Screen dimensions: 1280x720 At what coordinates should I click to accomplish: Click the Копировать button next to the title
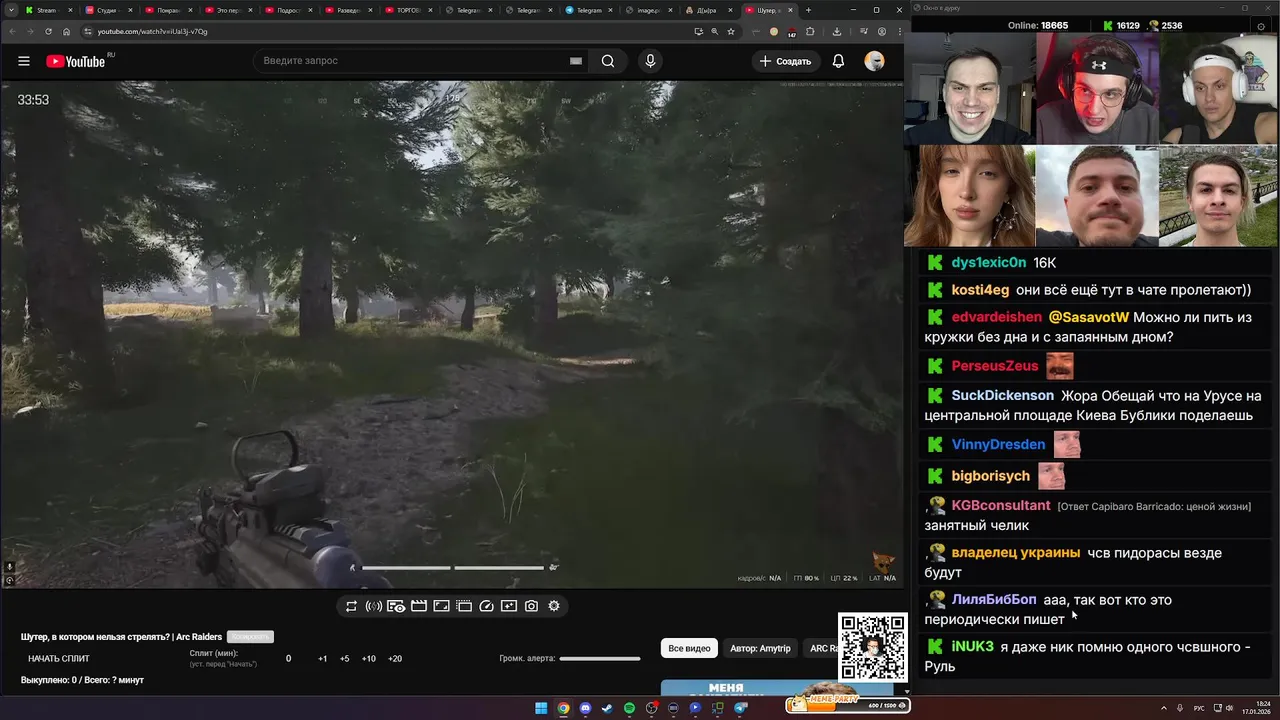tap(250, 637)
